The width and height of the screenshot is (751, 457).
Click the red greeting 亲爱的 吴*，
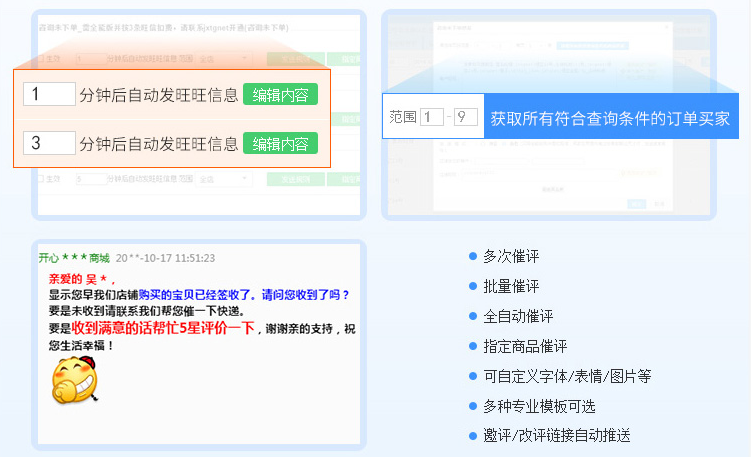pyautogui.click(x=82, y=279)
